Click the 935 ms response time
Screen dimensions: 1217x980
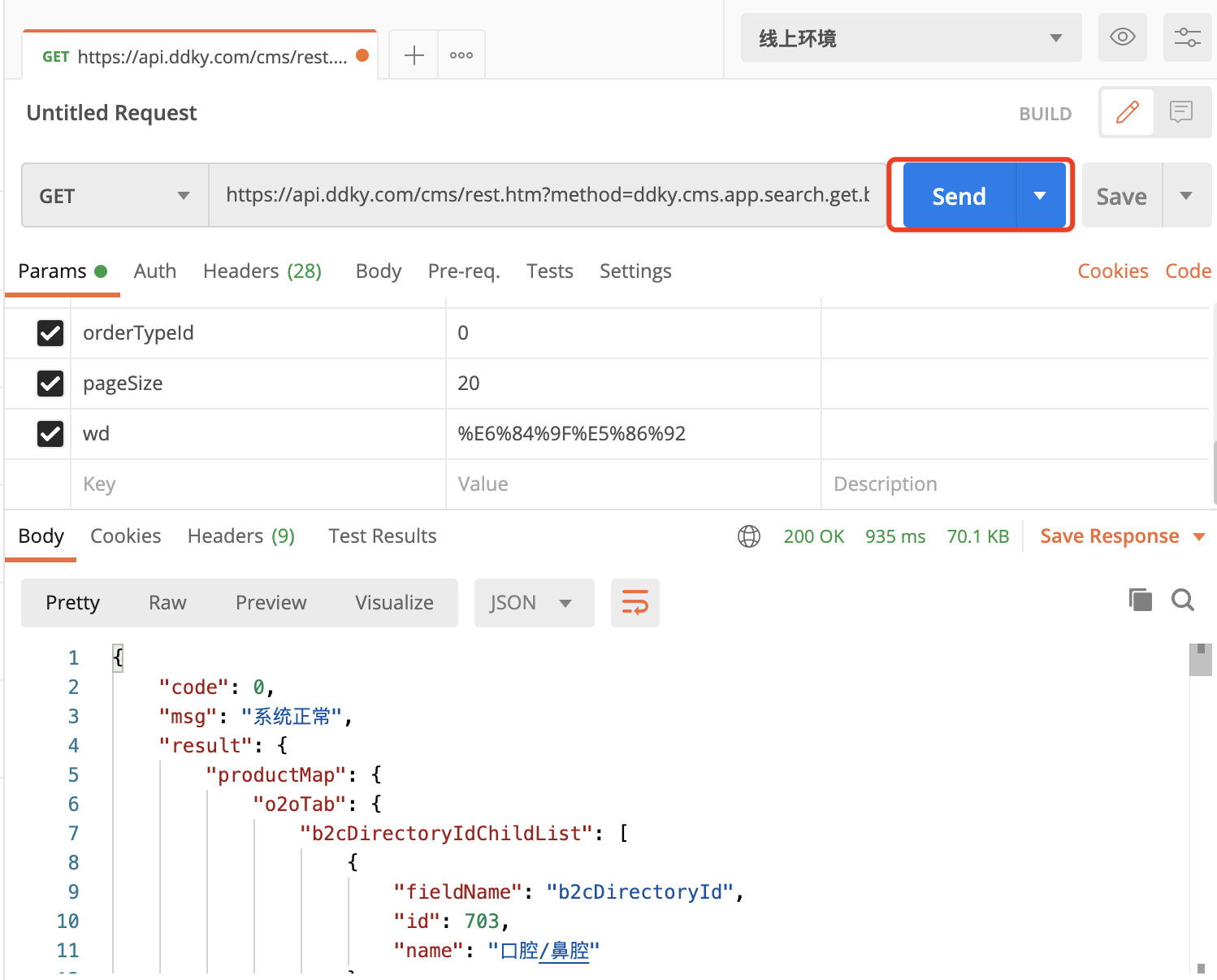895,536
